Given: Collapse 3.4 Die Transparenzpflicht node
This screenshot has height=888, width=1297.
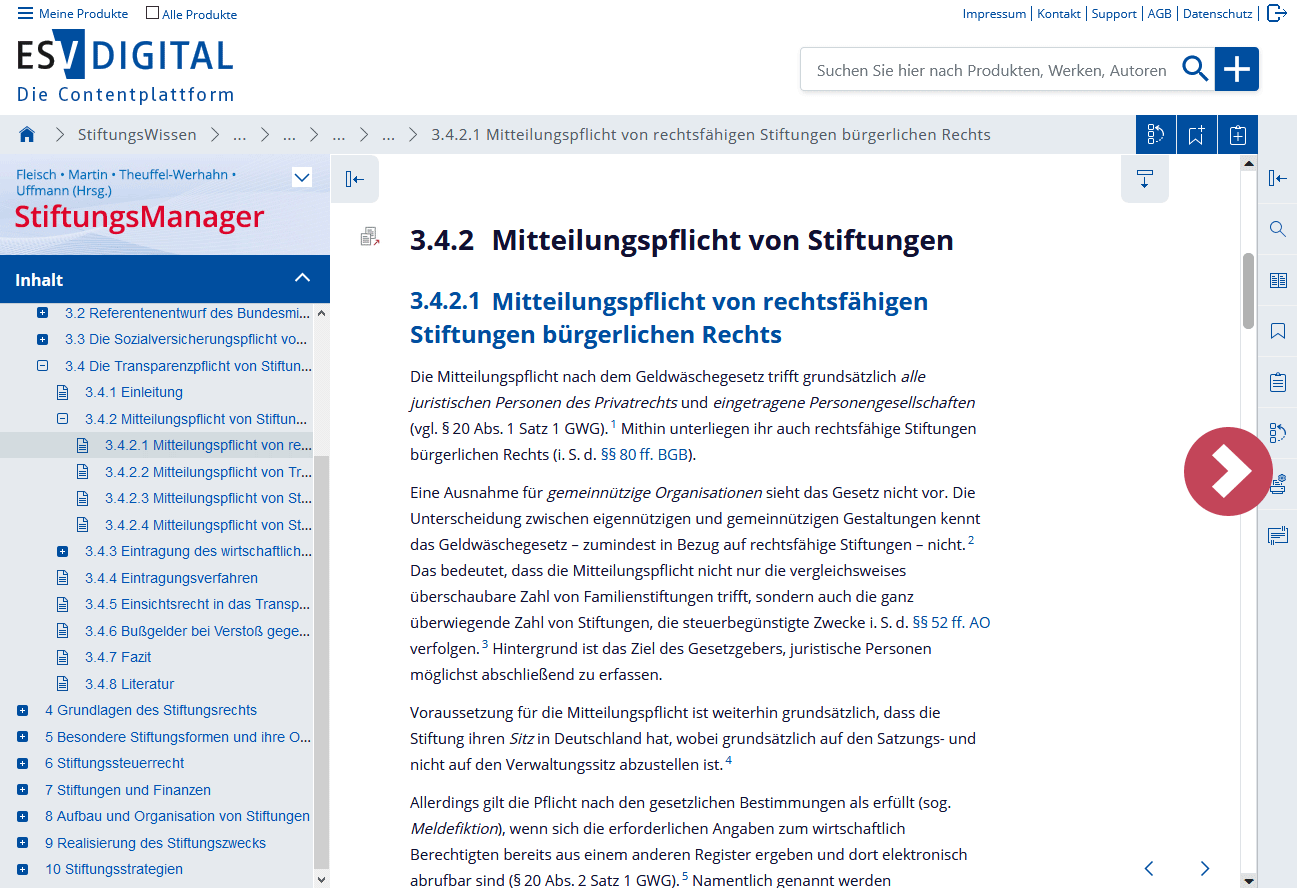Looking at the screenshot, I should click(42, 366).
